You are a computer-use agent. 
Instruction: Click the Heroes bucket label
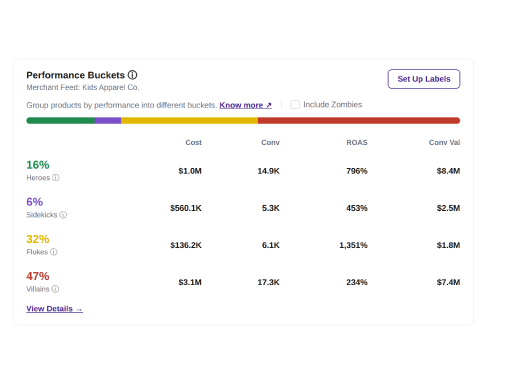(x=38, y=178)
